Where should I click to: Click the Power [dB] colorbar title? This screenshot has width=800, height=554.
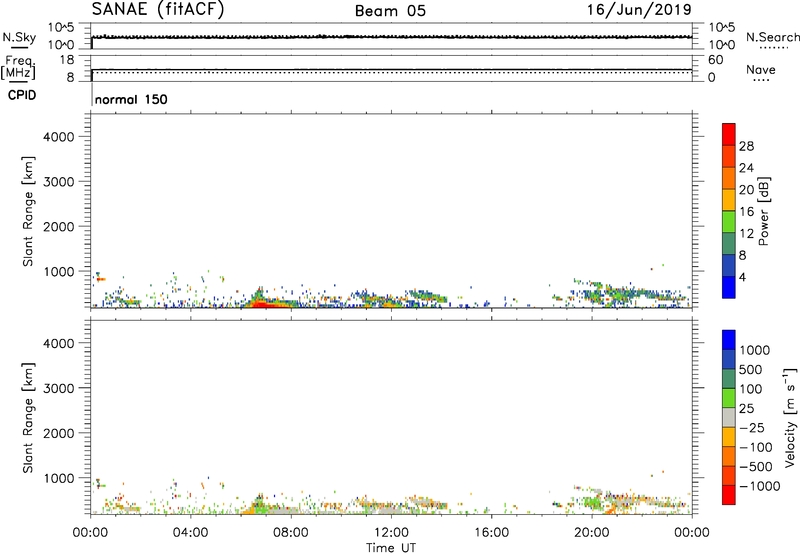[764, 211]
